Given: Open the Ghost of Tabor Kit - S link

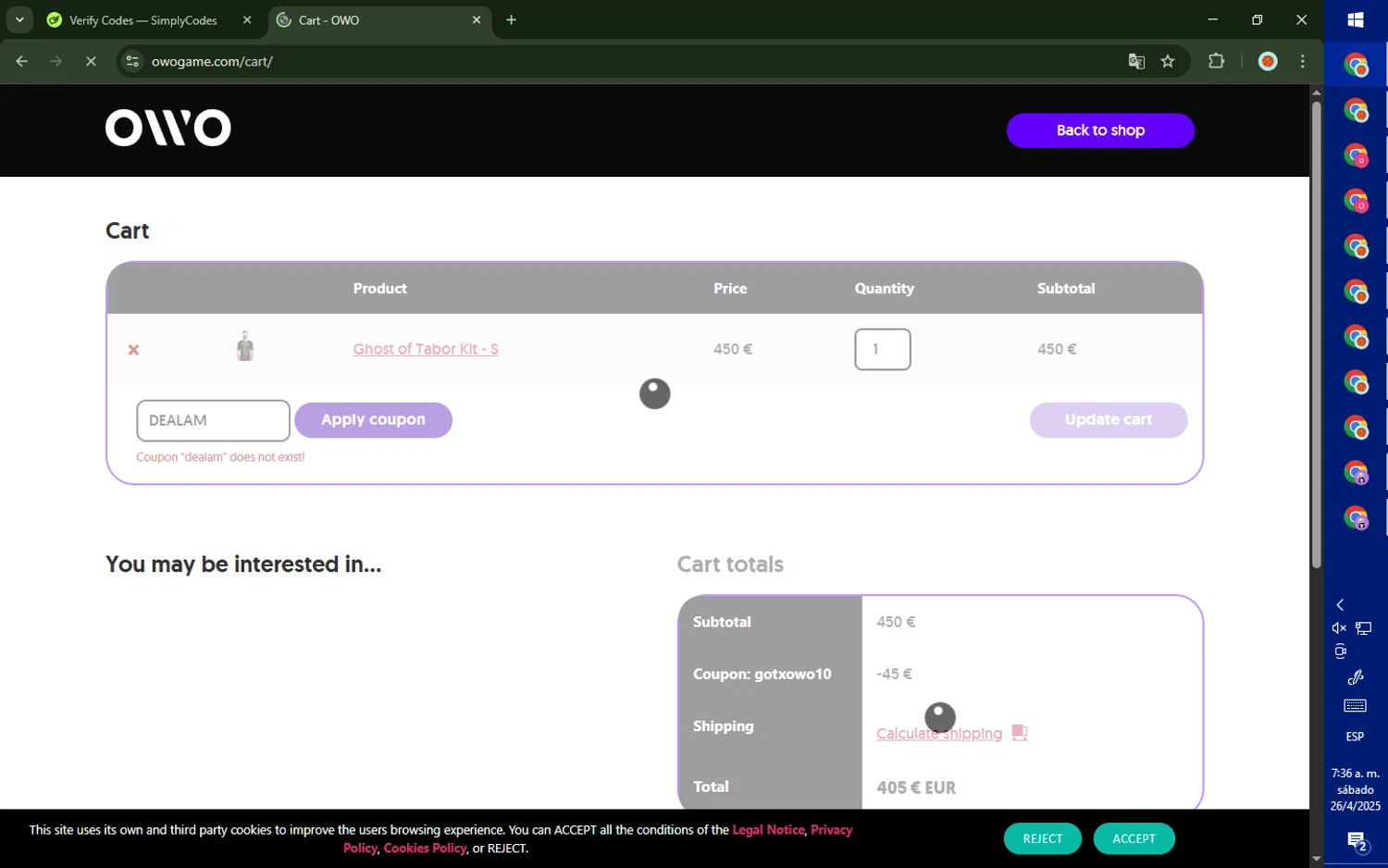Looking at the screenshot, I should tap(426, 349).
